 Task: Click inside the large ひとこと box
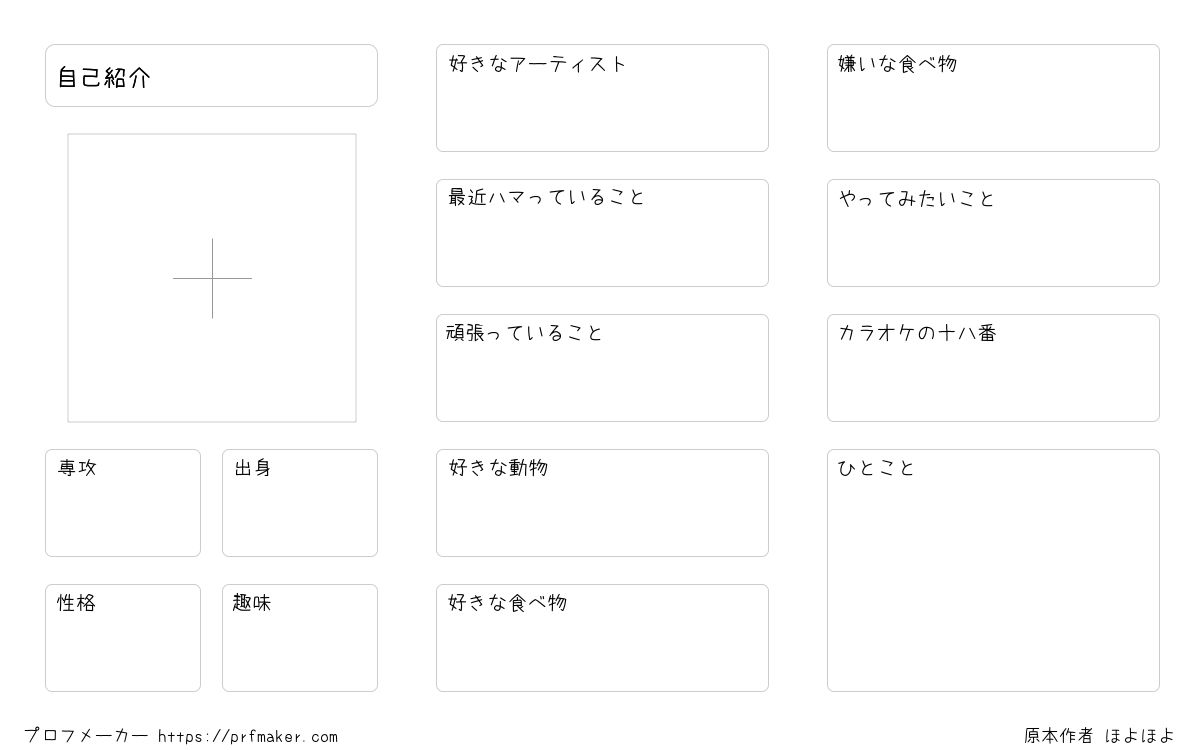(x=993, y=570)
